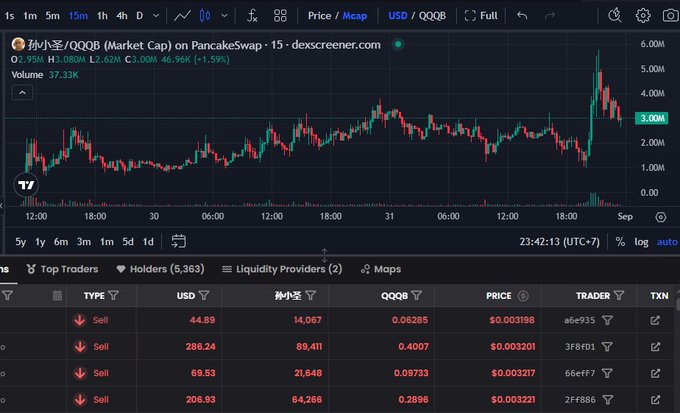Select the 1s timeframe
The height and width of the screenshot is (413, 680).
click(9, 16)
